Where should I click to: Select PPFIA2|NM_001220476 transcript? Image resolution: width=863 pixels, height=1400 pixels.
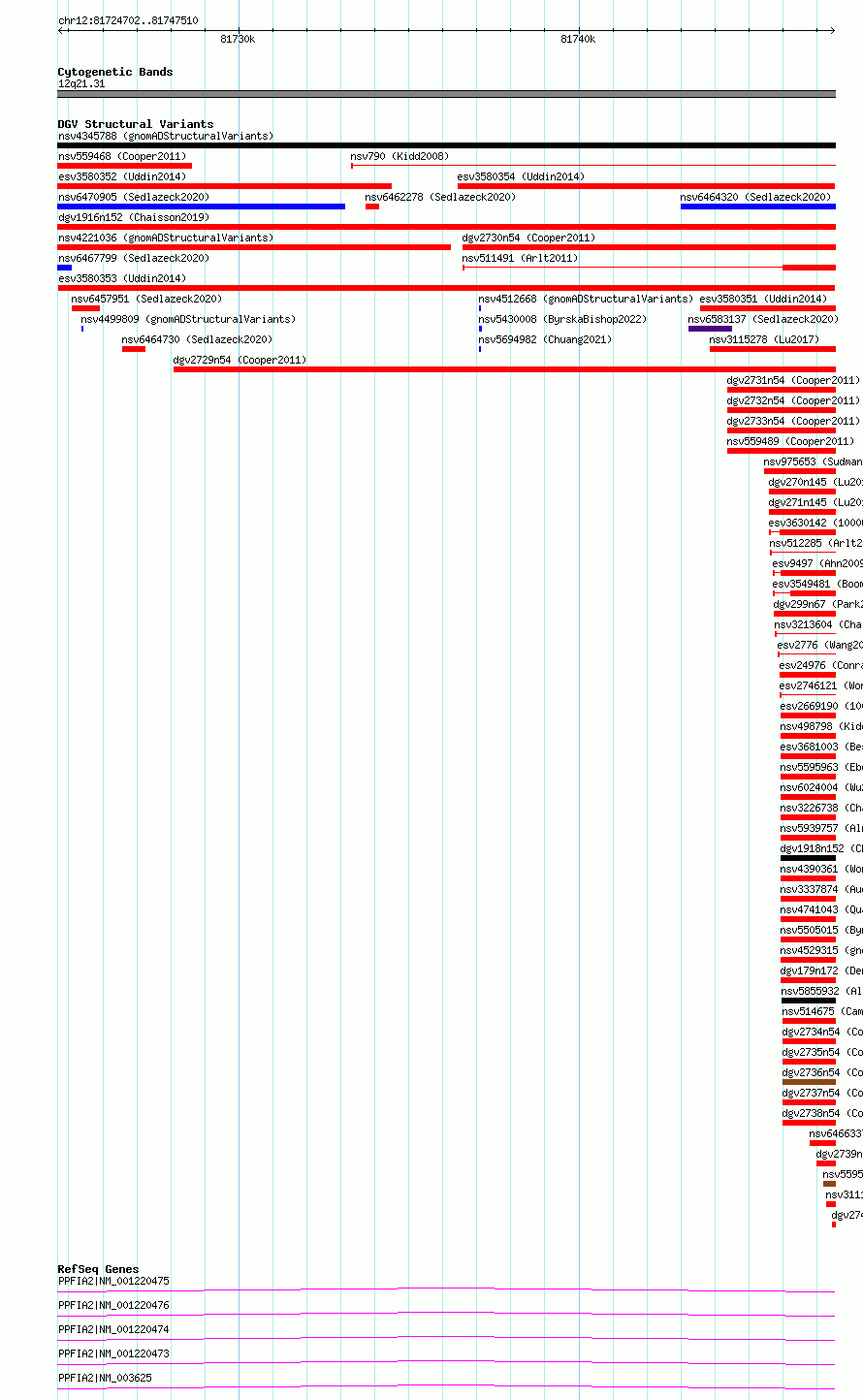[113, 1305]
